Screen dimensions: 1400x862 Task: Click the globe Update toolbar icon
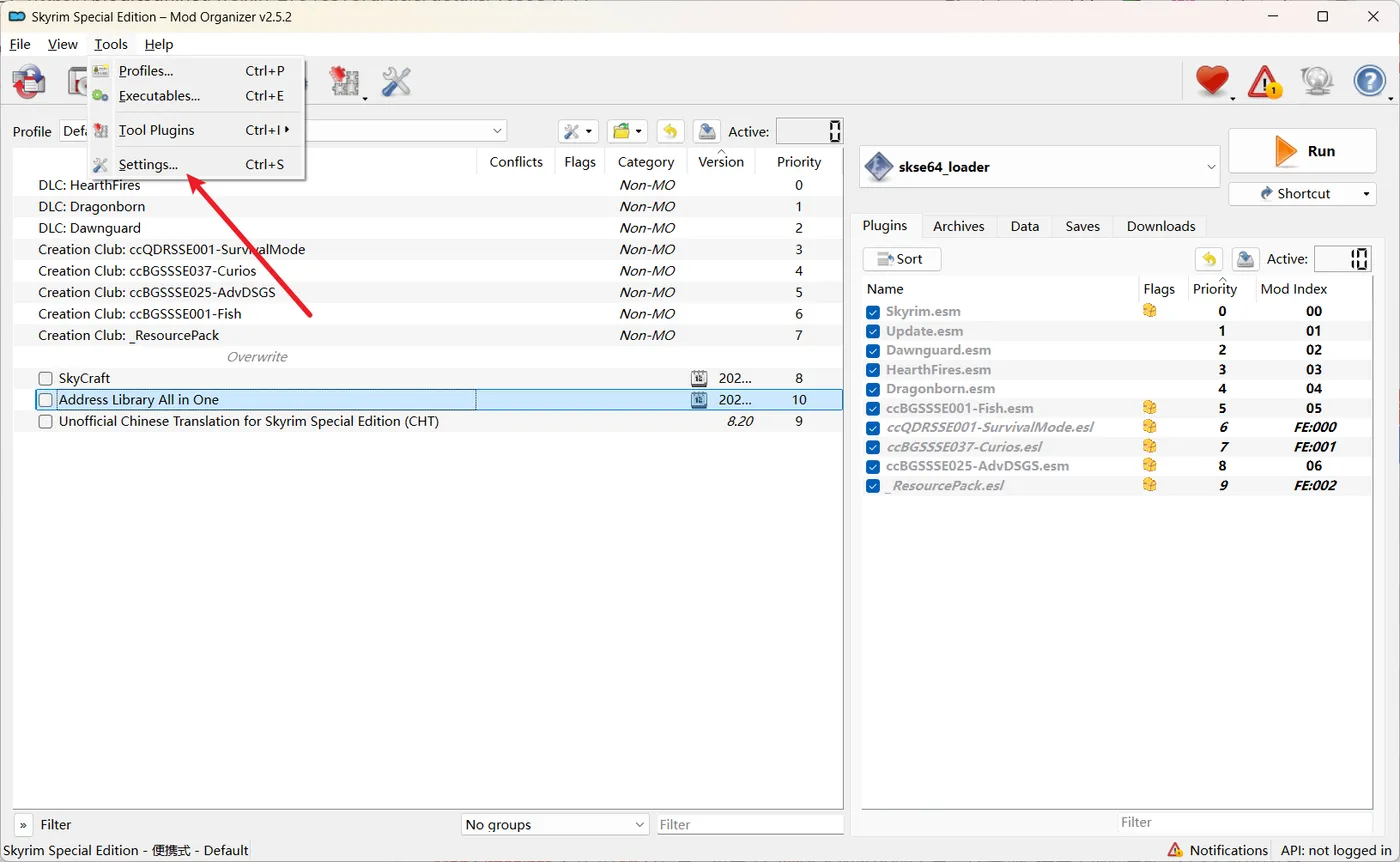click(x=1317, y=82)
